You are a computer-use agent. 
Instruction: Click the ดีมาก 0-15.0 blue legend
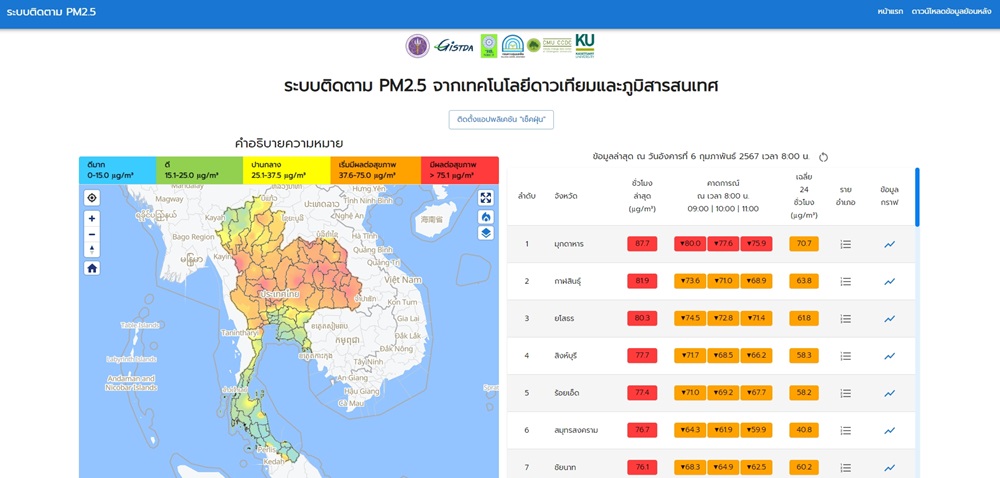click(x=117, y=170)
